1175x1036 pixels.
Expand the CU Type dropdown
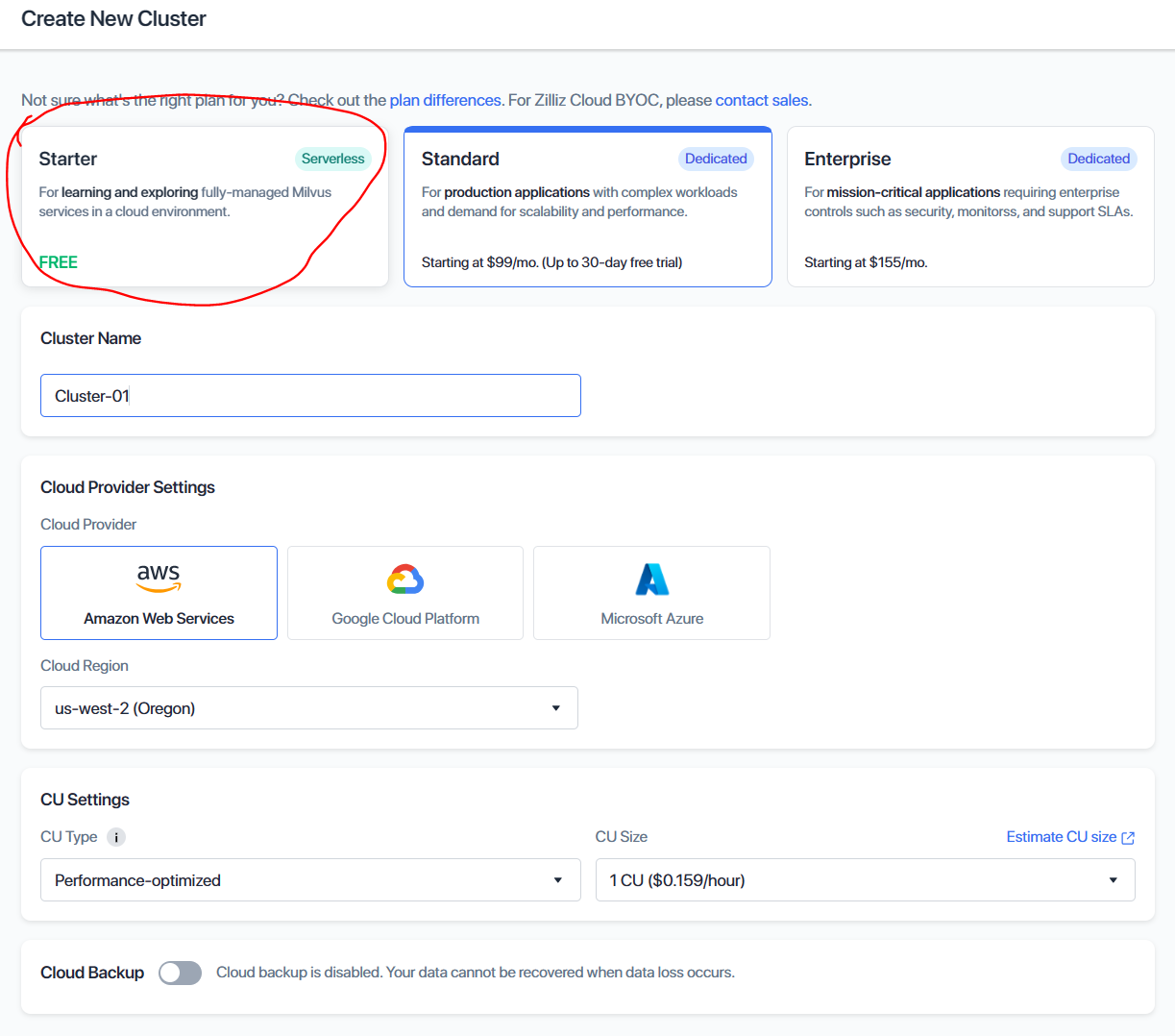point(309,880)
